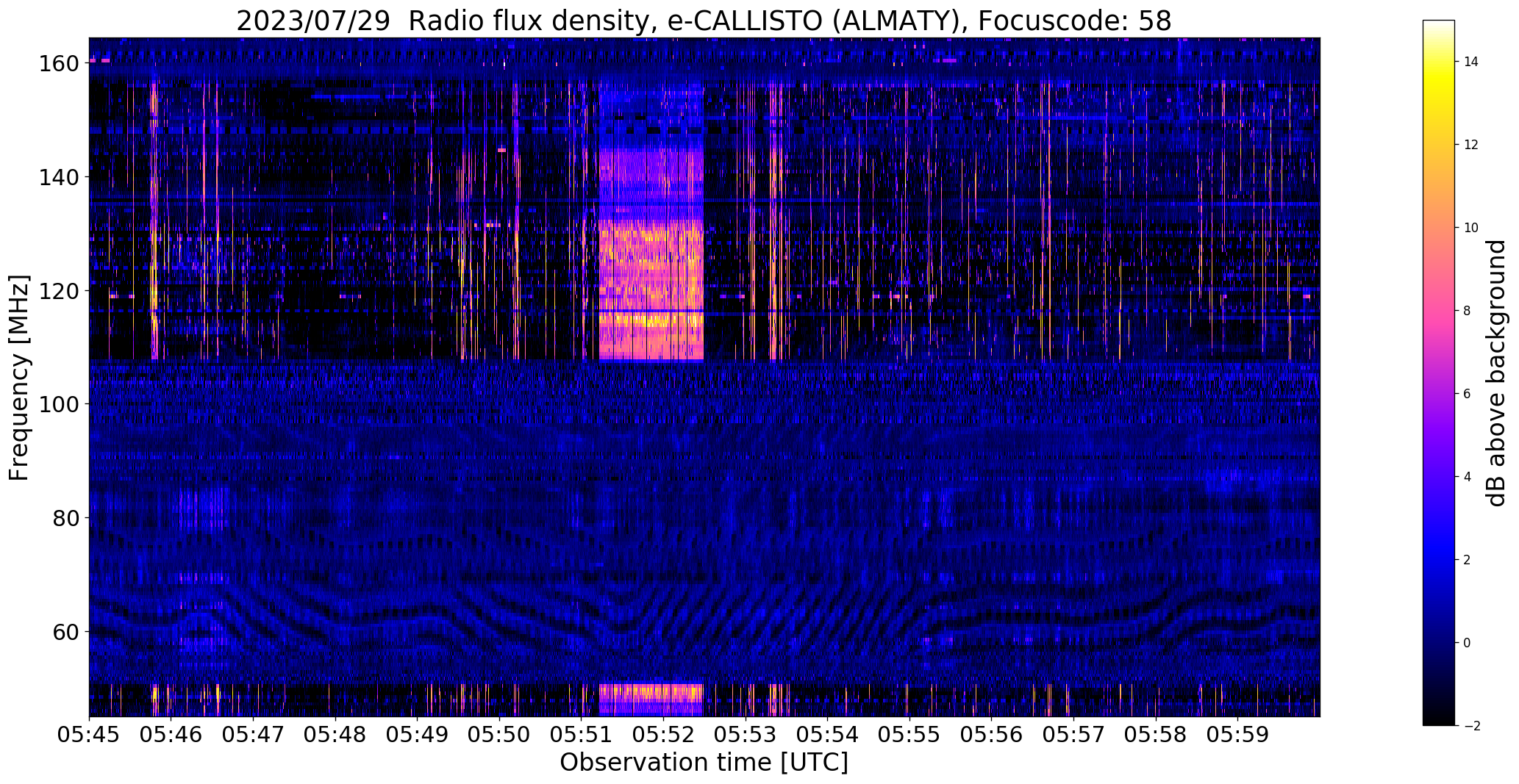Click the 05:49 time tick label

[417, 734]
